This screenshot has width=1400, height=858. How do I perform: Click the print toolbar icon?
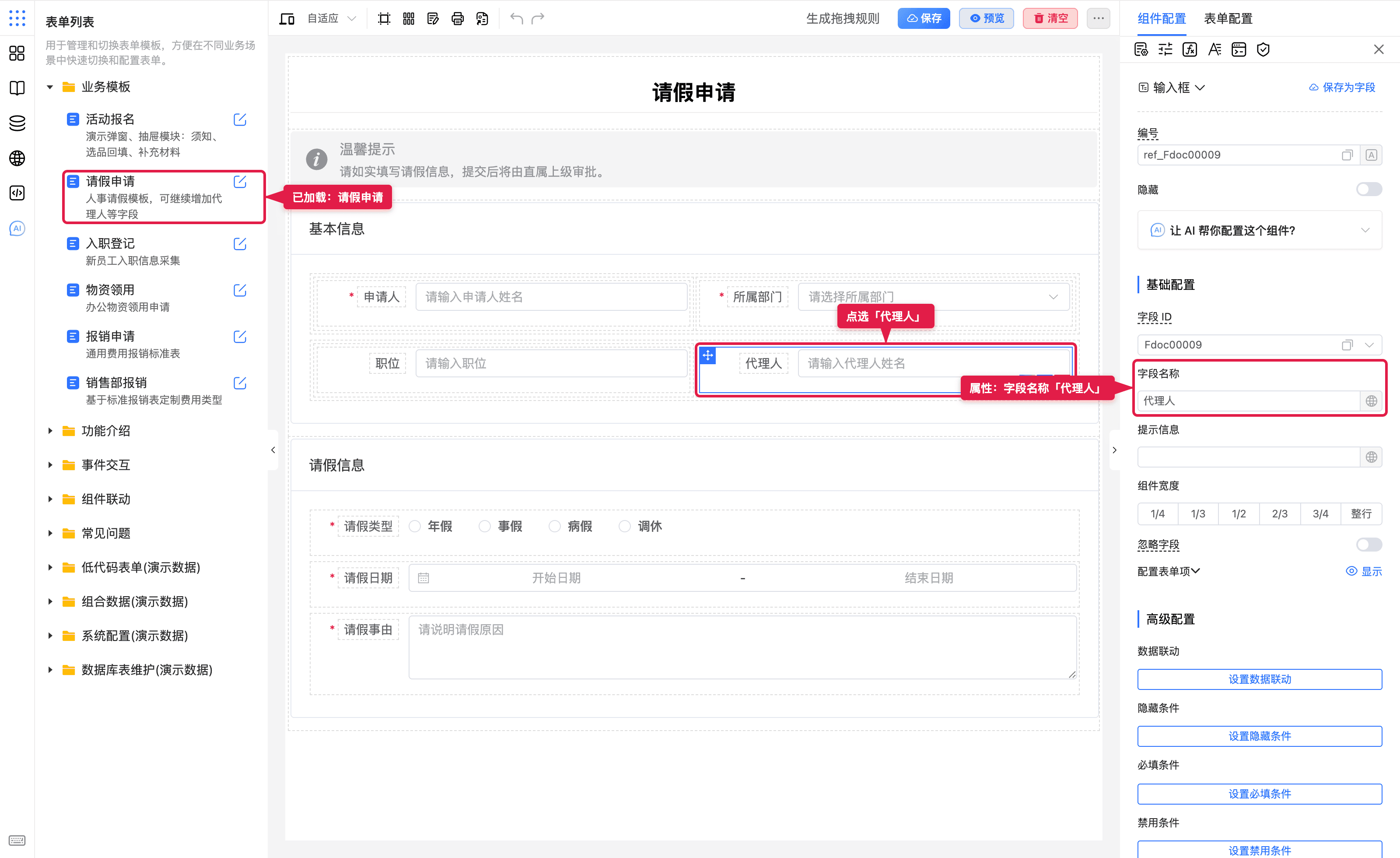tap(457, 19)
